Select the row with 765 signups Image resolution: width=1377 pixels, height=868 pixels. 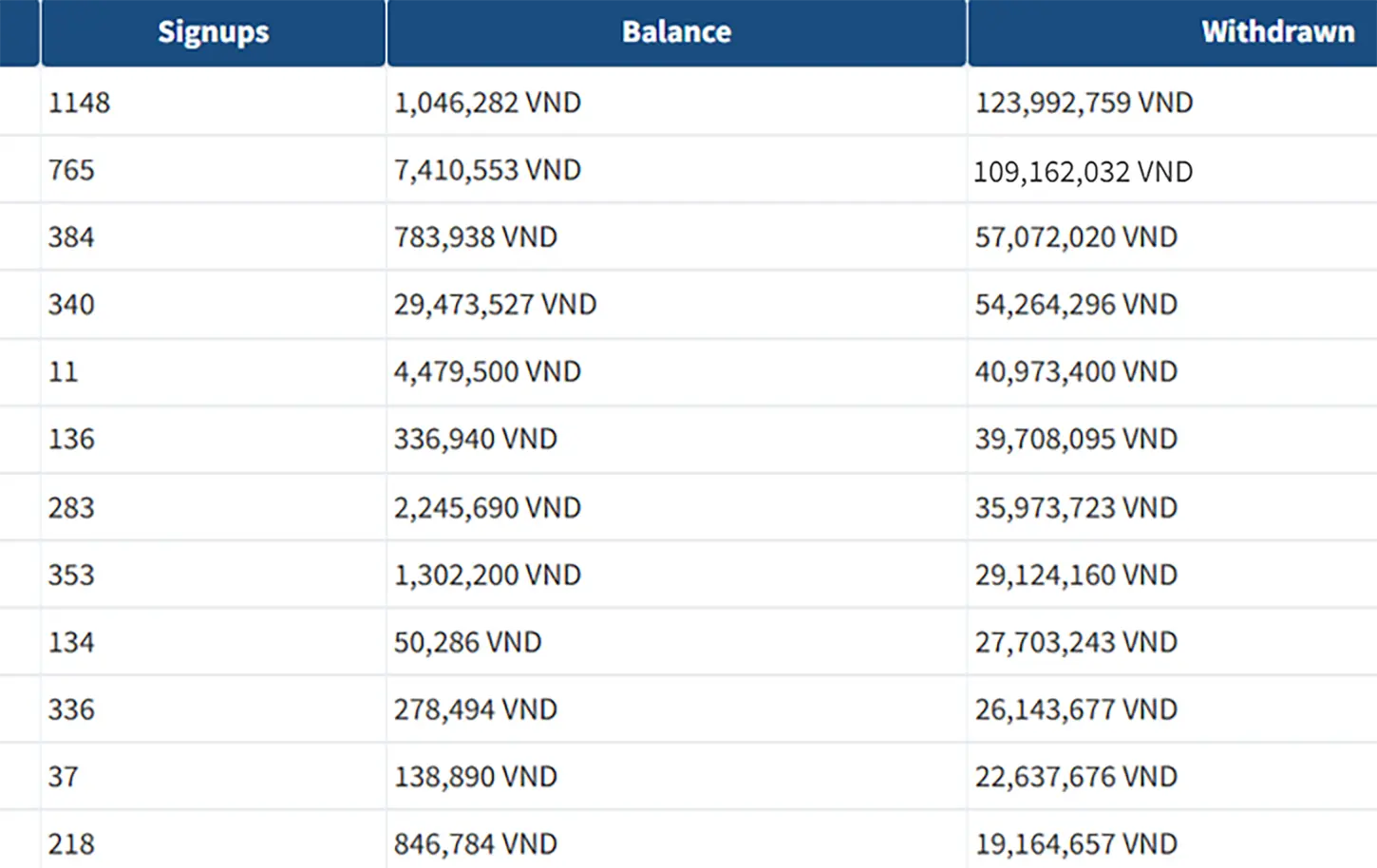(x=72, y=171)
